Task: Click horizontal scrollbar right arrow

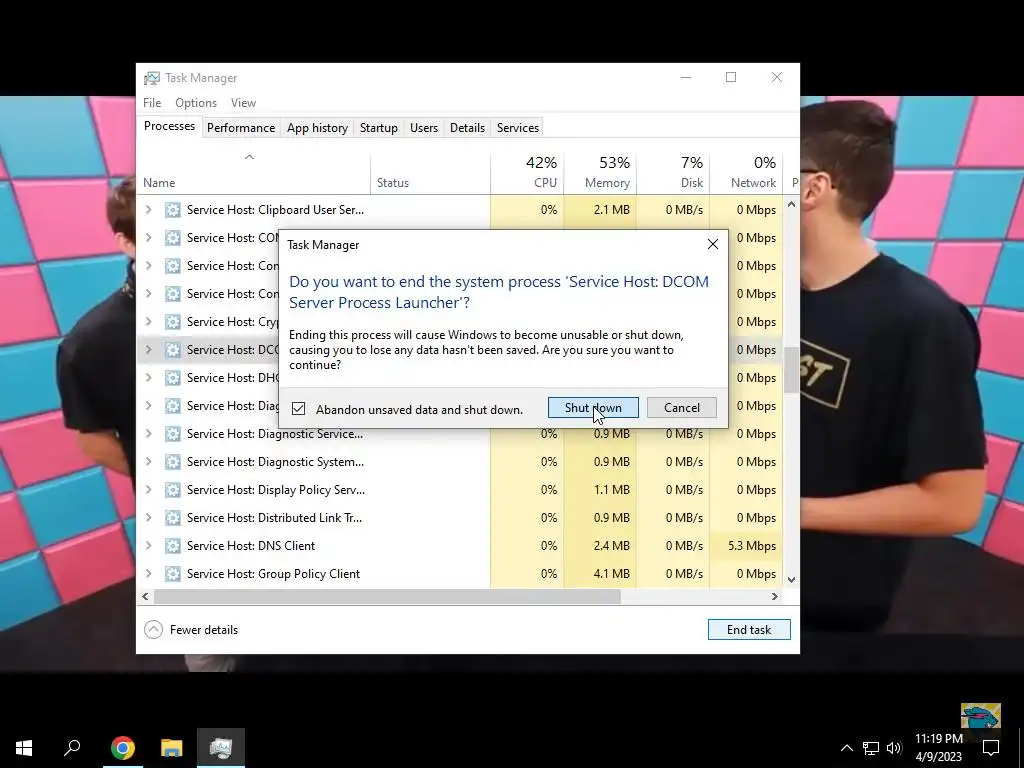Action: click(775, 596)
